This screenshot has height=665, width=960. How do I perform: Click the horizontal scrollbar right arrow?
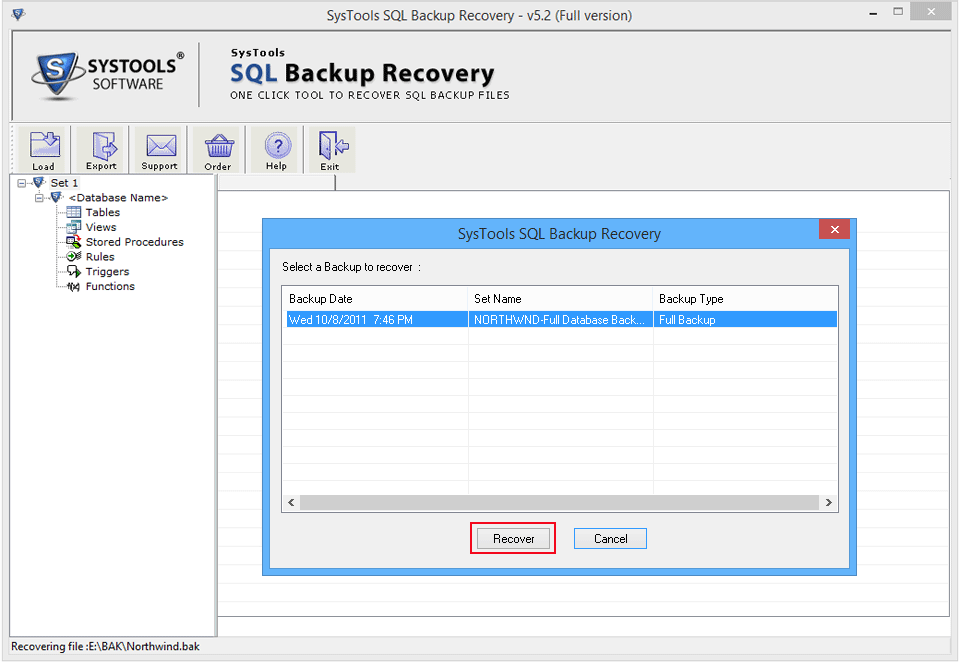pos(828,503)
